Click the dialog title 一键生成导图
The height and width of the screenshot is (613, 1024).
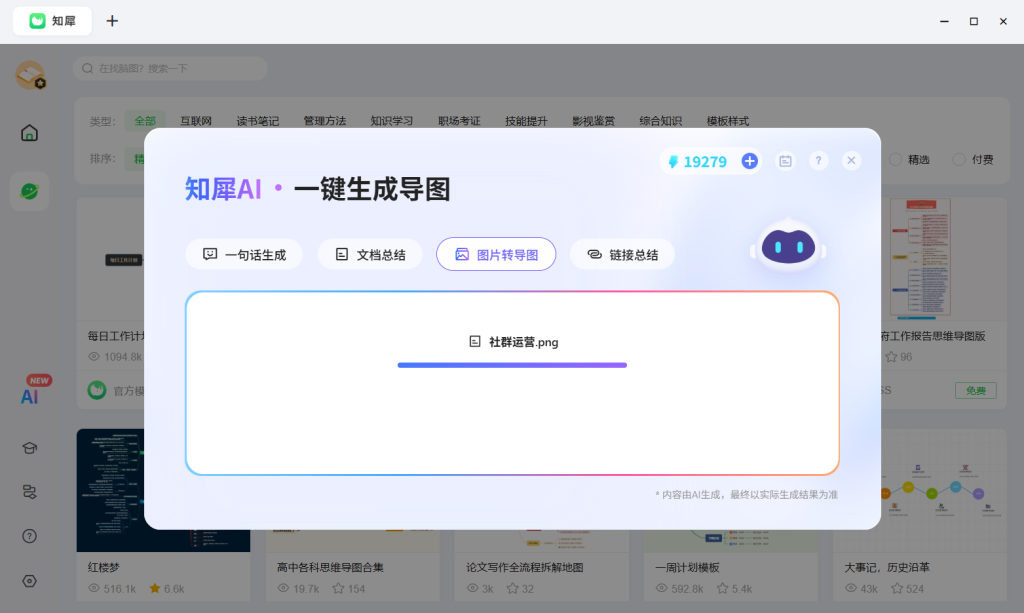[x=372, y=189]
